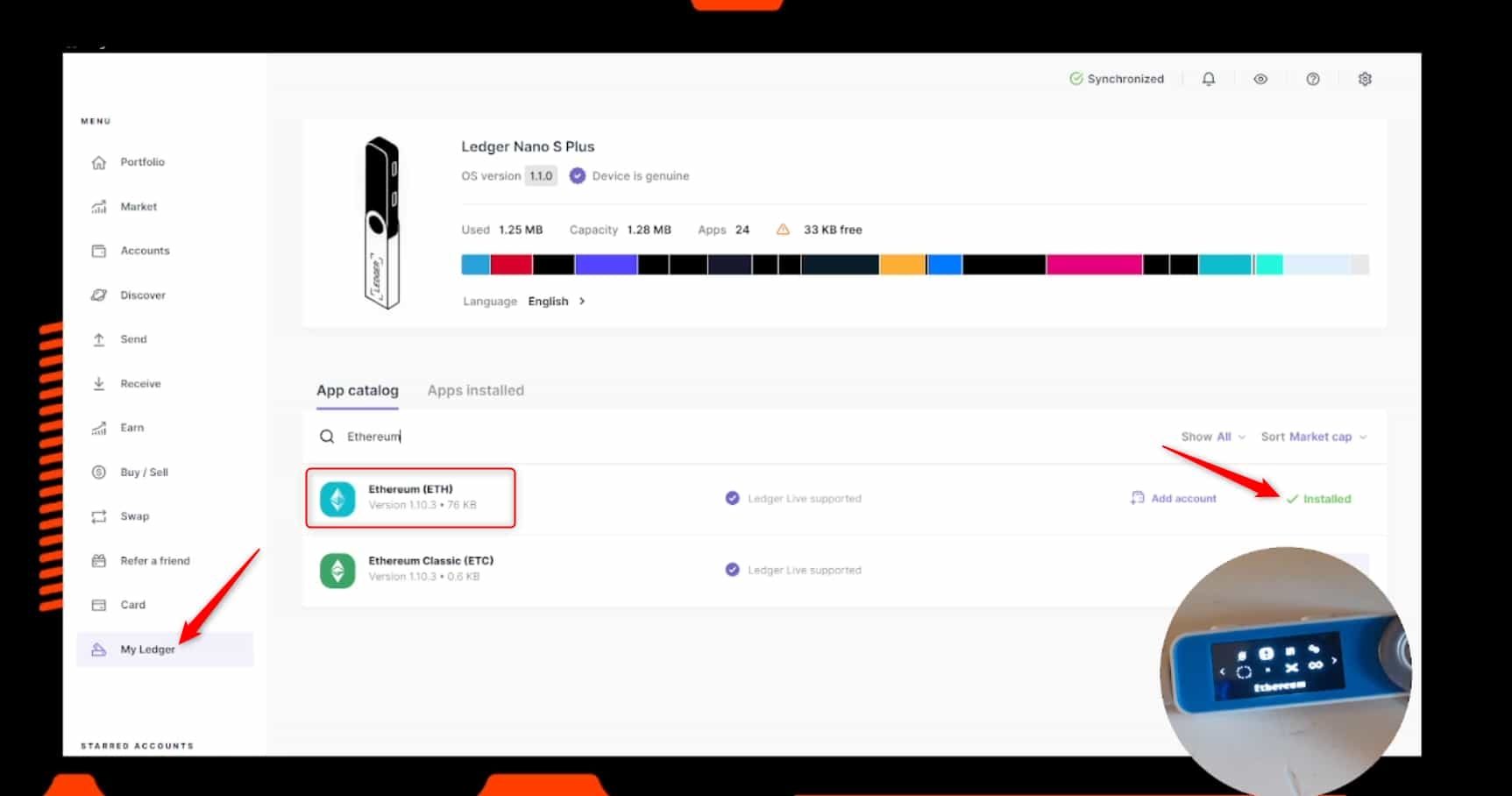Select the App catalog tab
1512x796 pixels.
357,391
